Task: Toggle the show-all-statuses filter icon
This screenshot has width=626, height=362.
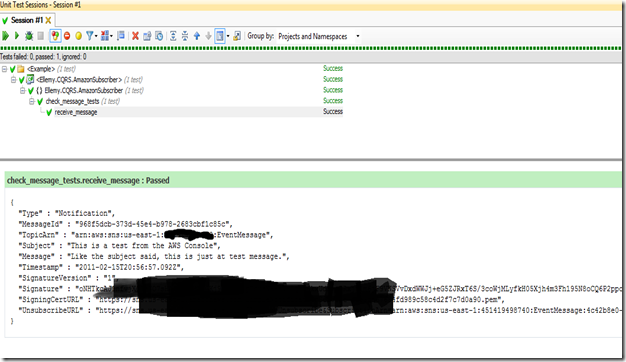Action: [x=55, y=36]
